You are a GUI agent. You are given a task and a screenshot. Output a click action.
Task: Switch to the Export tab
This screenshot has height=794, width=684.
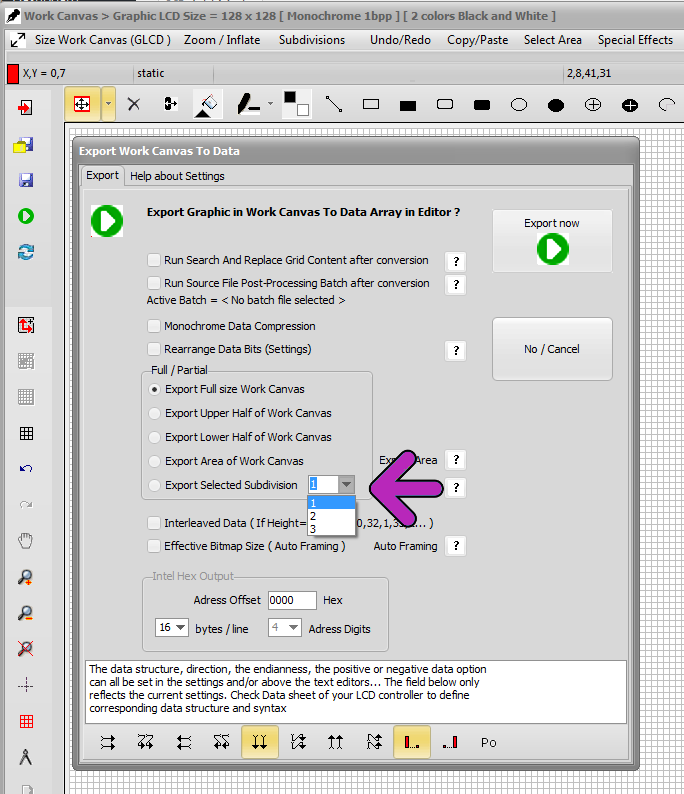(x=102, y=175)
